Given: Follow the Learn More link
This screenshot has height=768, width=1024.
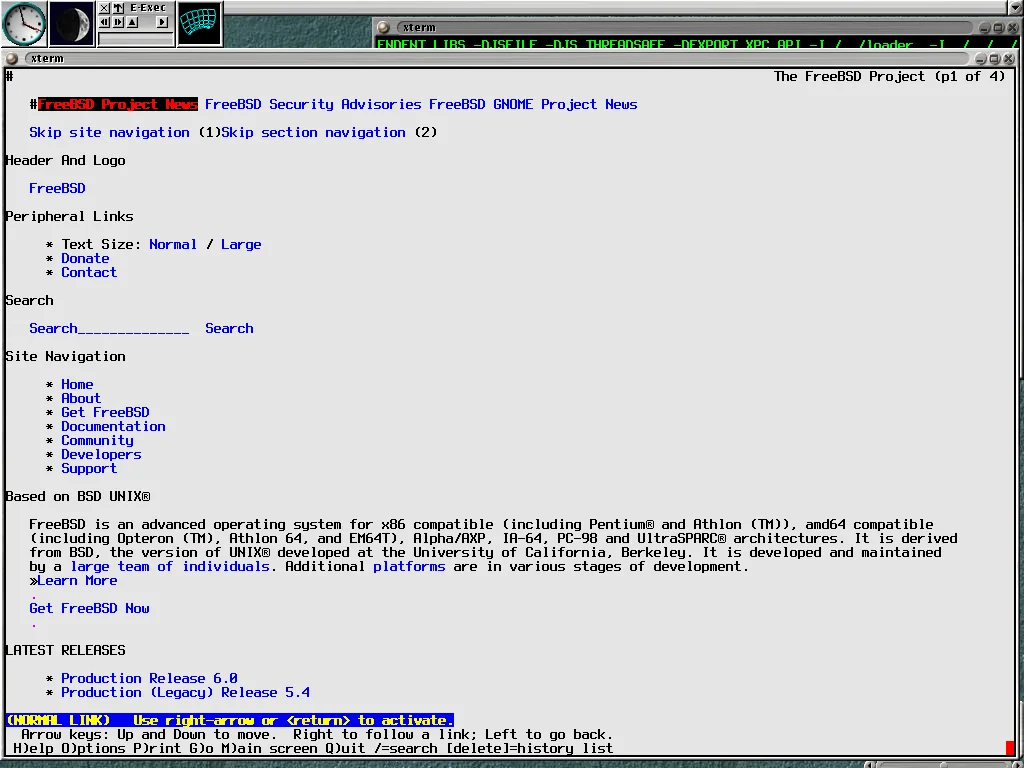Looking at the screenshot, I should click(x=77, y=580).
